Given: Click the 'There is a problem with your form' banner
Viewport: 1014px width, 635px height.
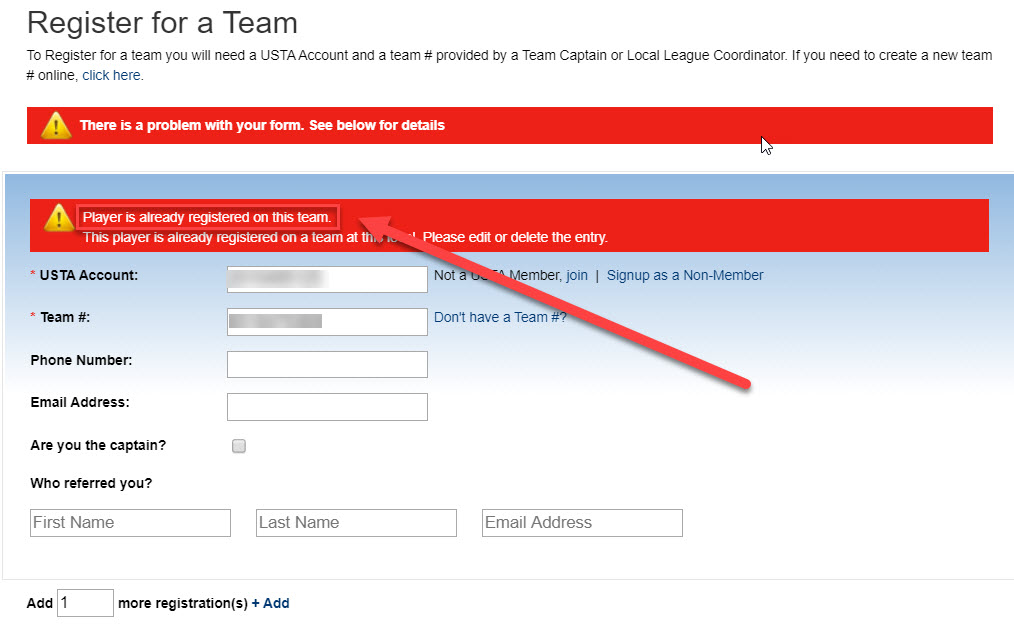Looking at the screenshot, I should 510,125.
